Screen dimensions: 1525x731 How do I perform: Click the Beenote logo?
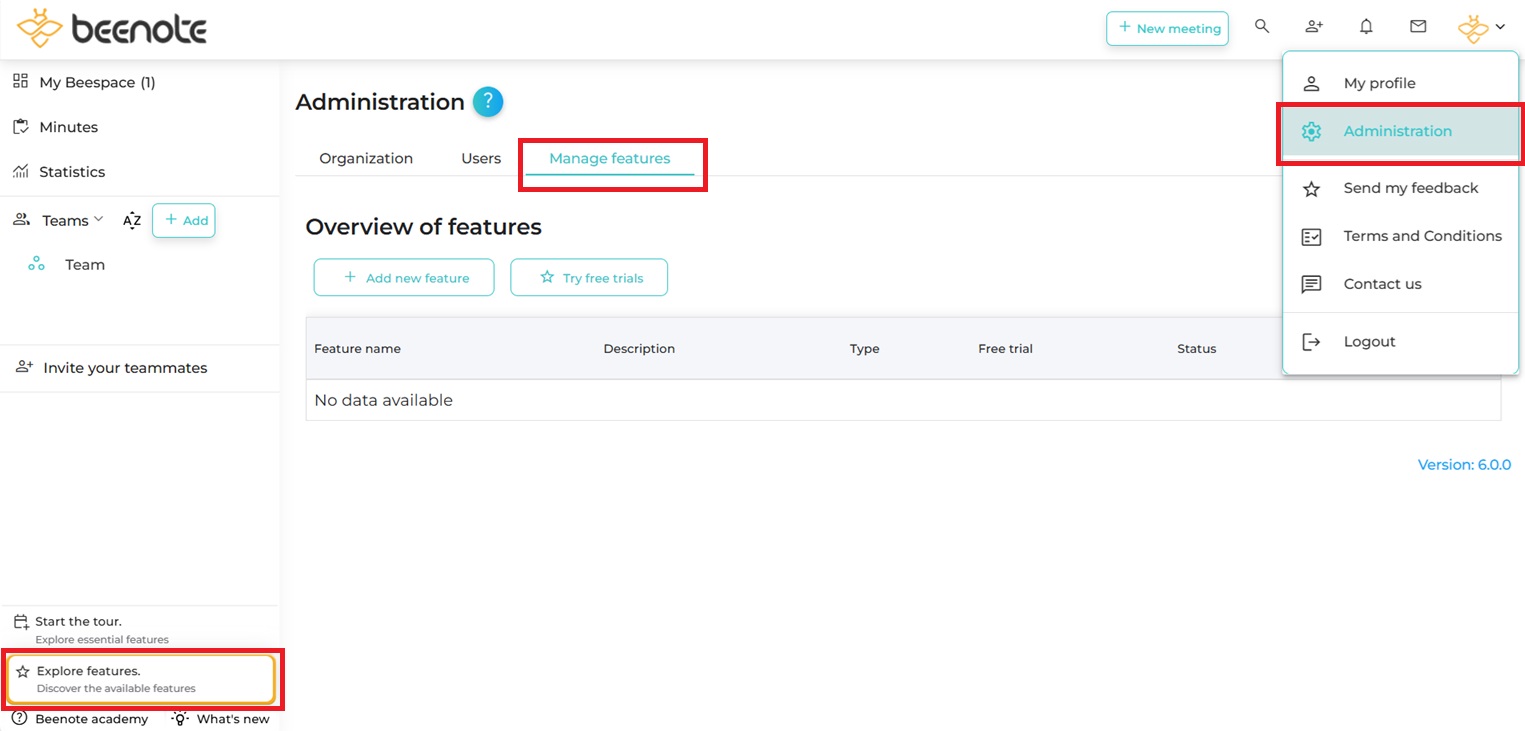point(112,29)
